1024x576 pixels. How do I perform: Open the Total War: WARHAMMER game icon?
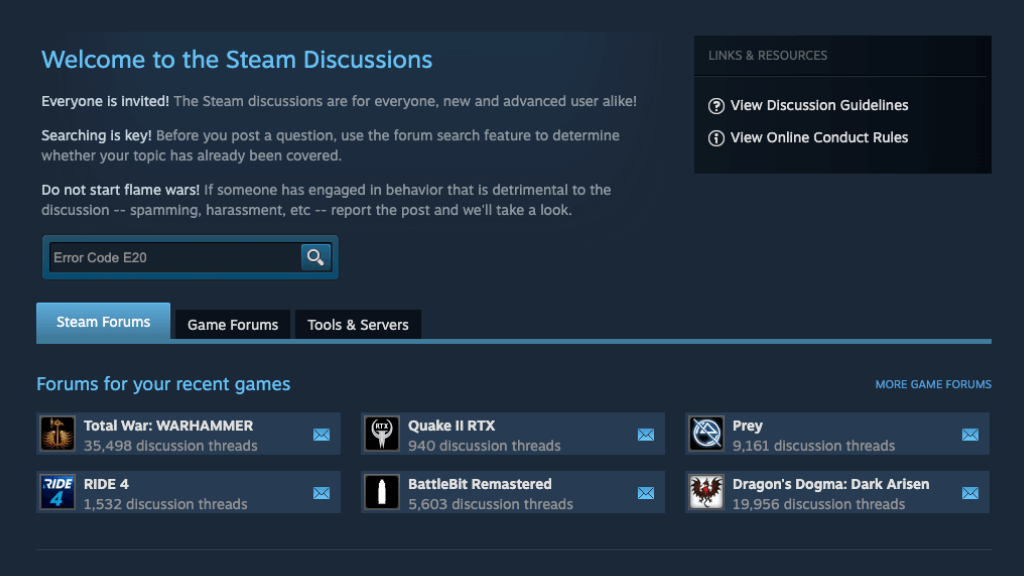(58, 434)
